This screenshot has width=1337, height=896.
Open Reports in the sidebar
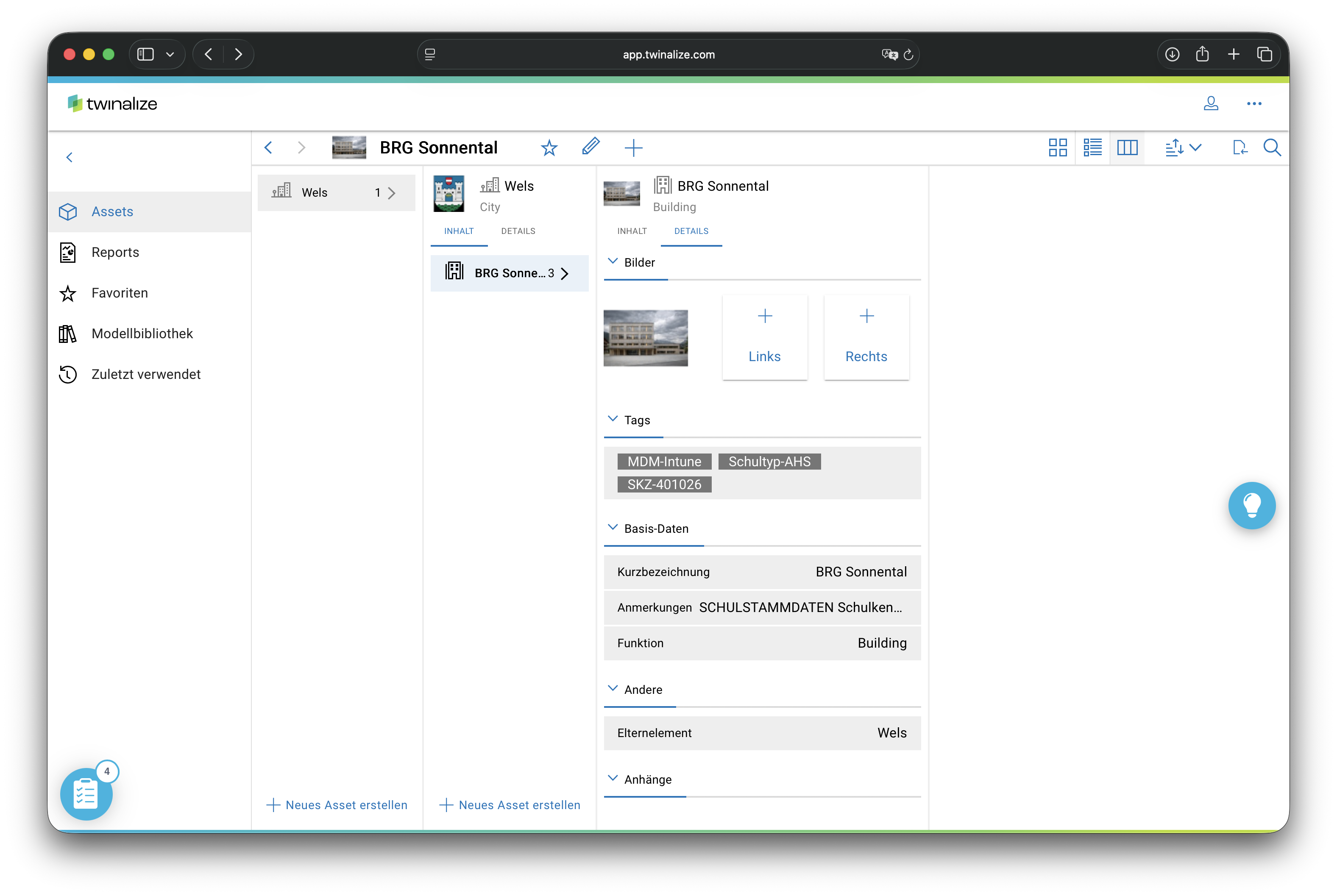pyautogui.click(x=115, y=252)
